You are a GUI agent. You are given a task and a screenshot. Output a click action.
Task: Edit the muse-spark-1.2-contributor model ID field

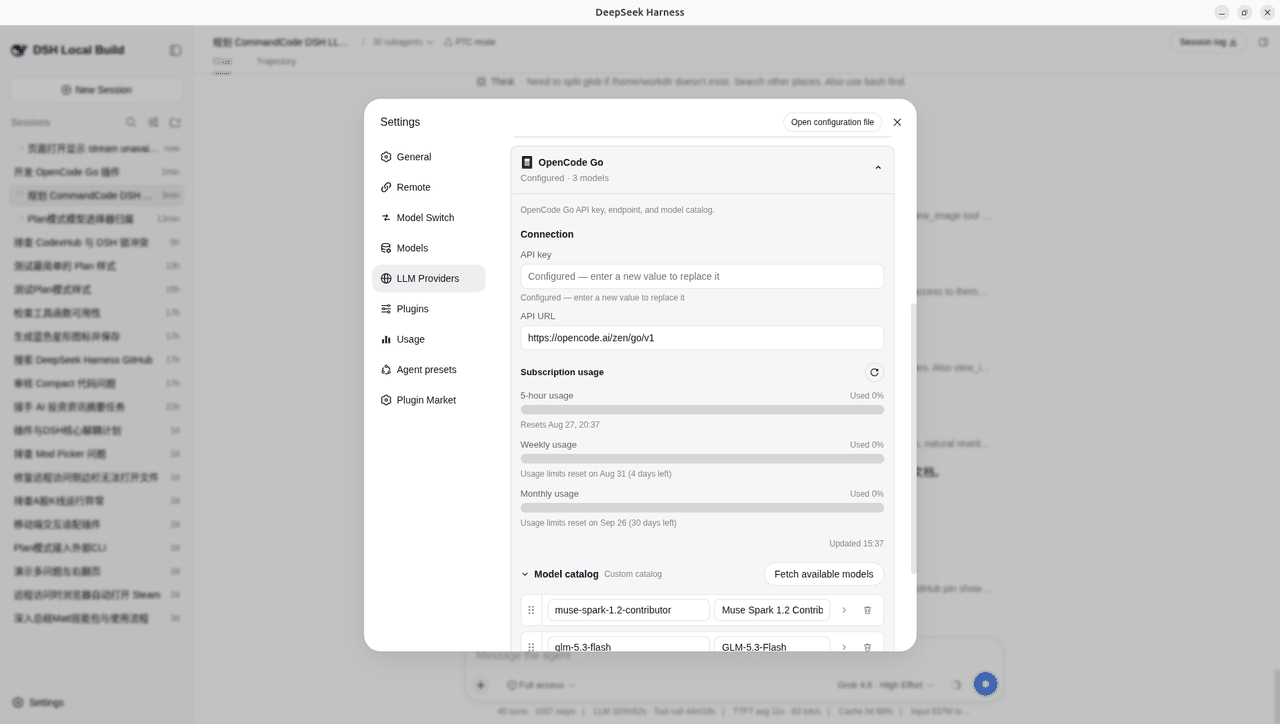628,610
